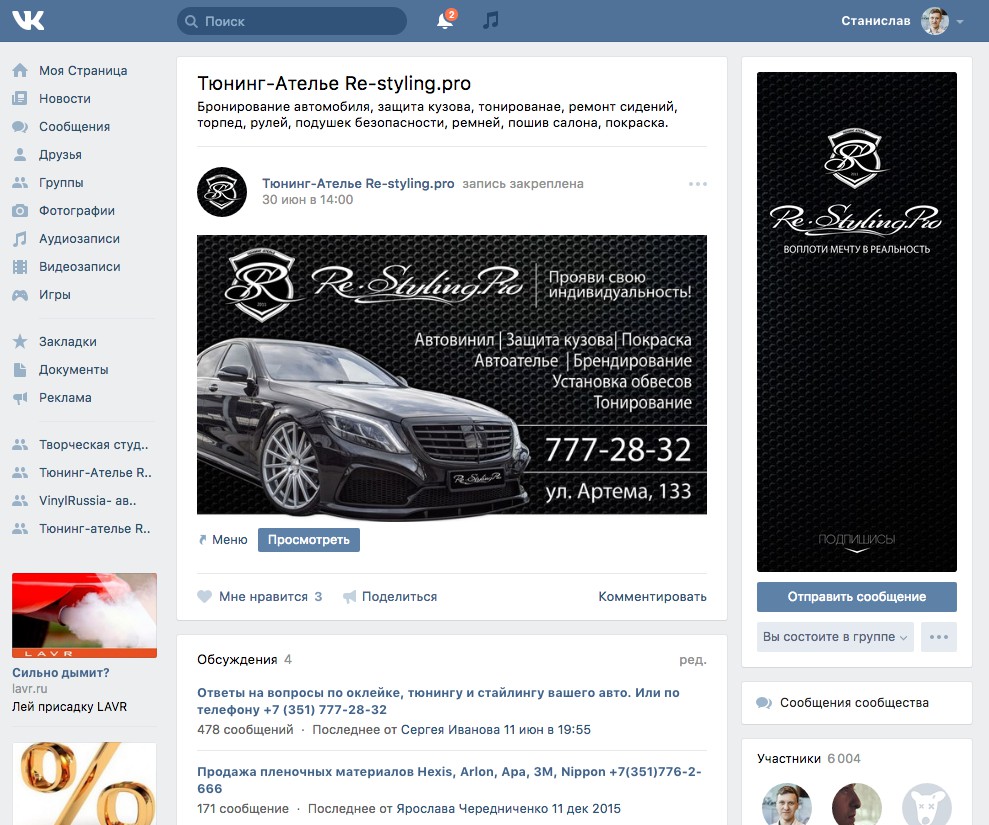The height and width of the screenshot is (825, 989).
Task: Click into the Поиск search field
Action: 292,21
